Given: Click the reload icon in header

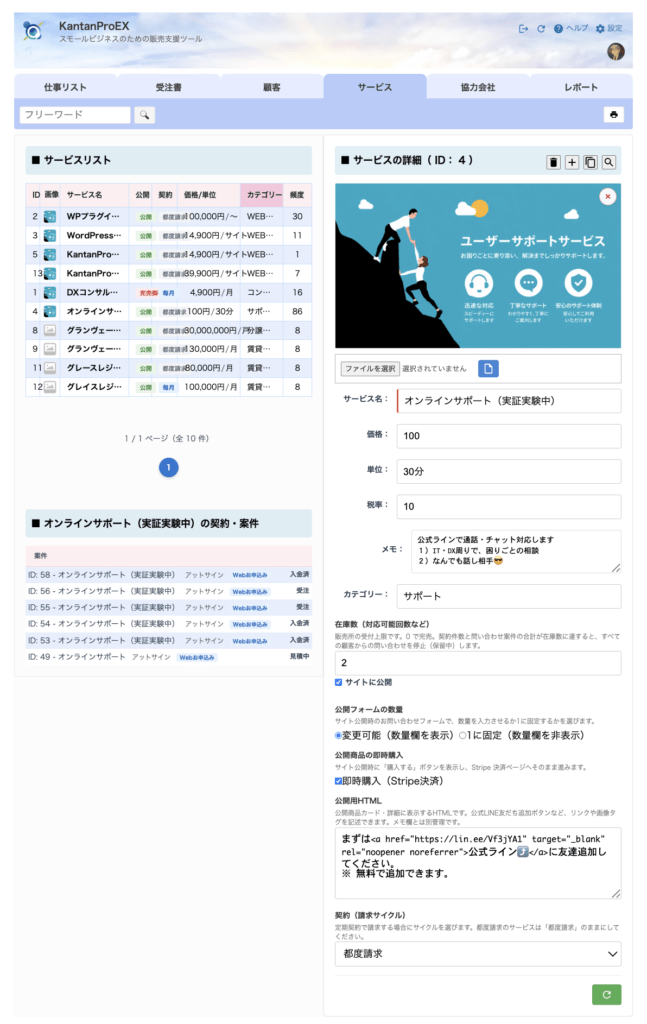Looking at the screenshot, I should (x=541, y=29).
